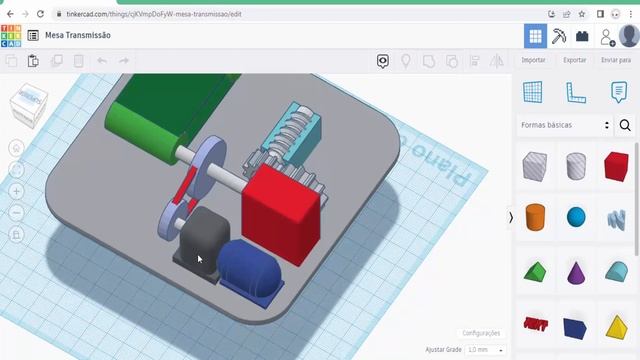Invite collaborators with the add person icon
The height and width of the screenshot is (360, 640).
point(607,37)
